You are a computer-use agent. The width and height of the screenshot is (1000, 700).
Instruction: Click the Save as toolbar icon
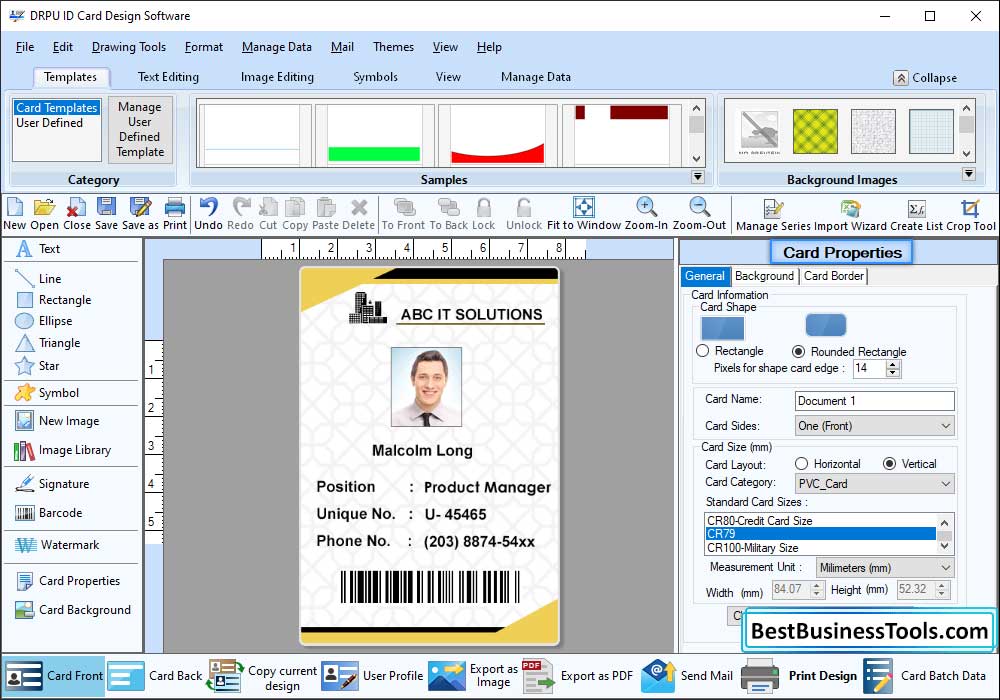coord(140,214)
